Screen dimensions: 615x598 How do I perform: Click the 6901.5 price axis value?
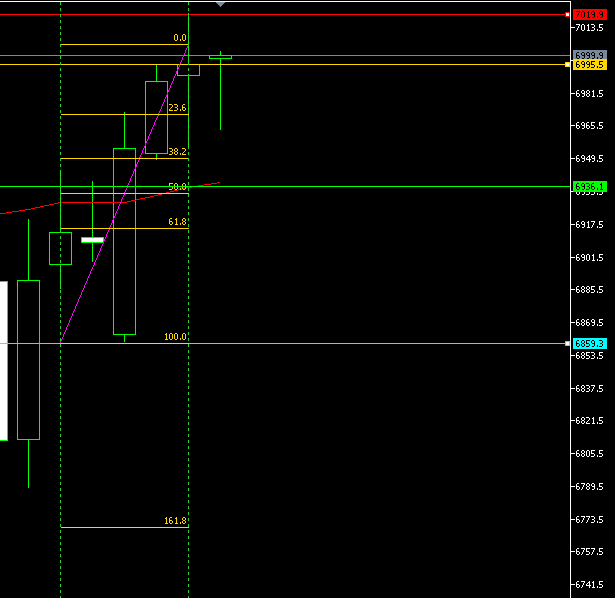point(589,258)
